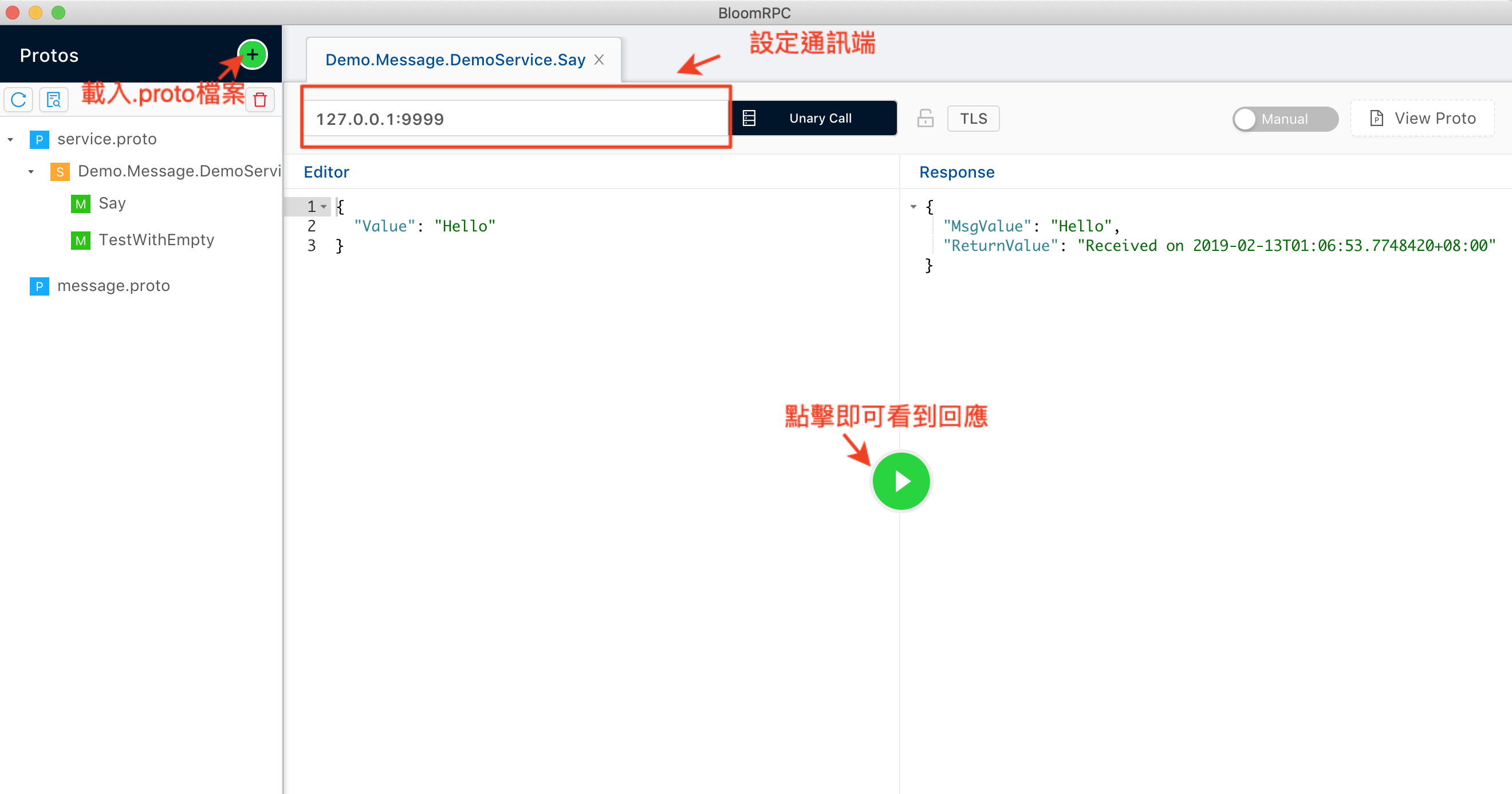
Task: Click the green play send request button
Action: point(901,482)
